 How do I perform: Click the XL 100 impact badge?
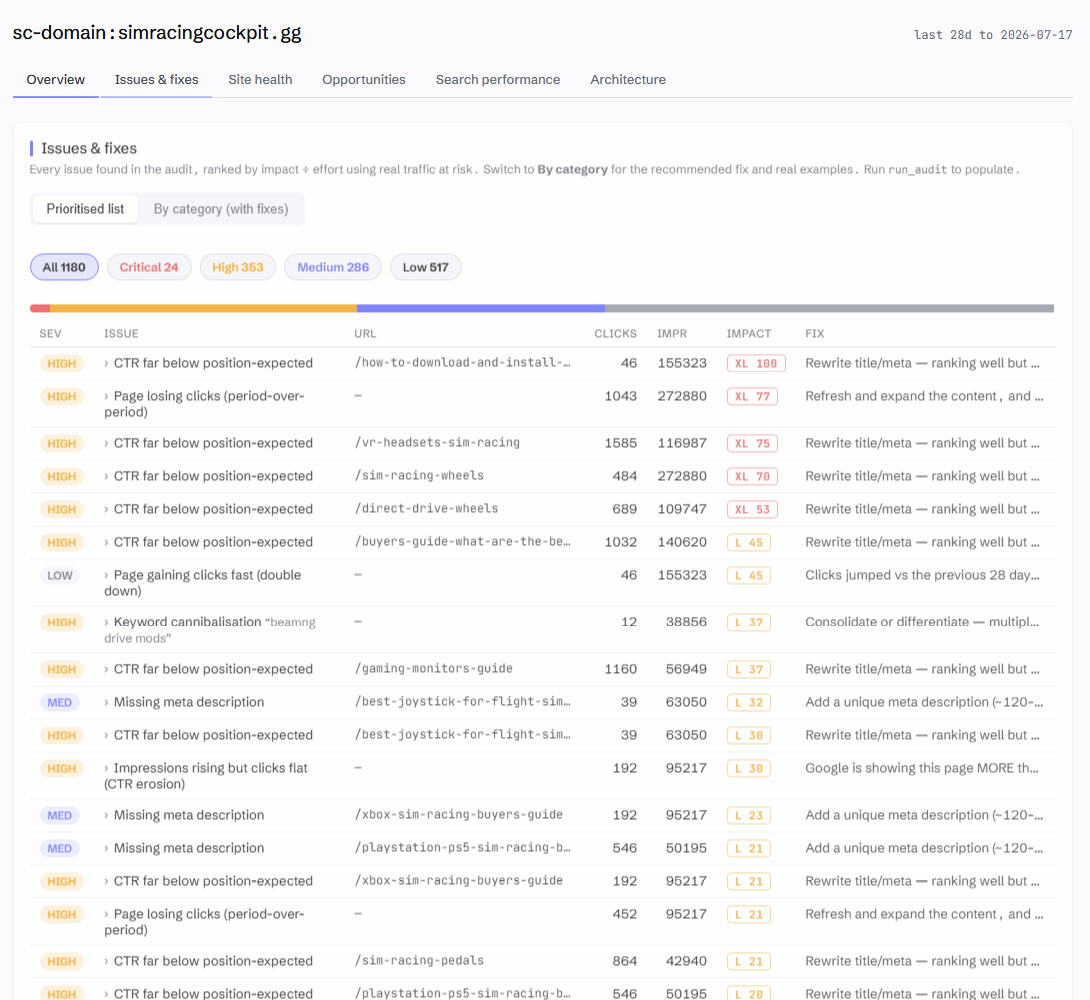click(756, 363)
